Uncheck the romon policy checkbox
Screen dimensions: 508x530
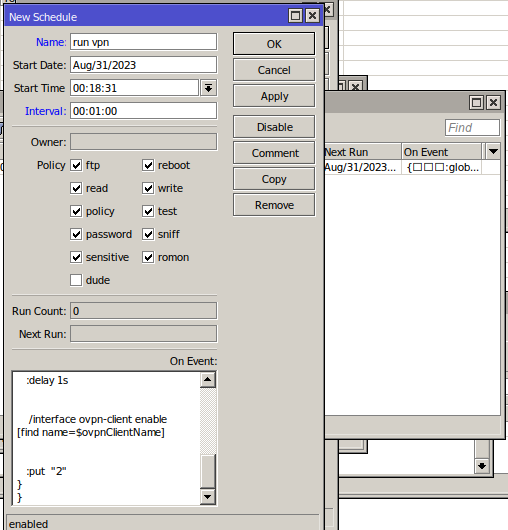point(148,257)
